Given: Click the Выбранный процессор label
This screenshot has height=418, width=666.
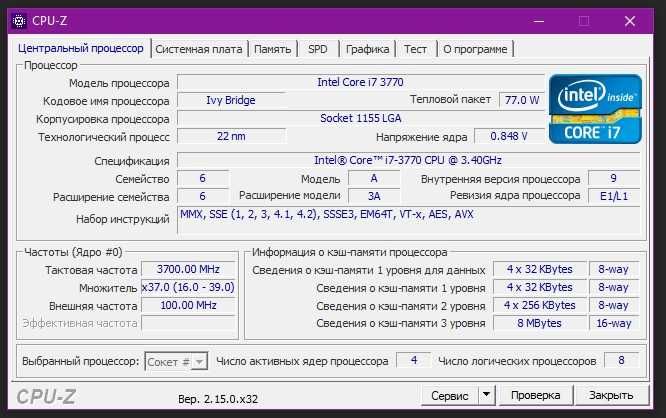Looking at the screenshot, I should 81,362.
